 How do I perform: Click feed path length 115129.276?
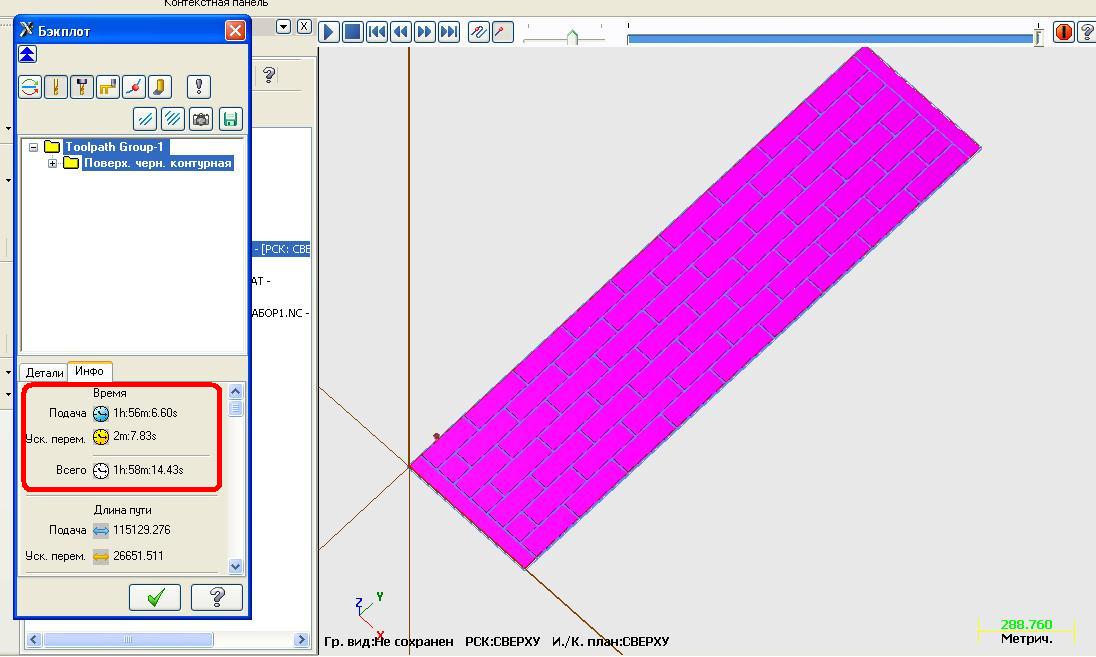tap(142, 530)
